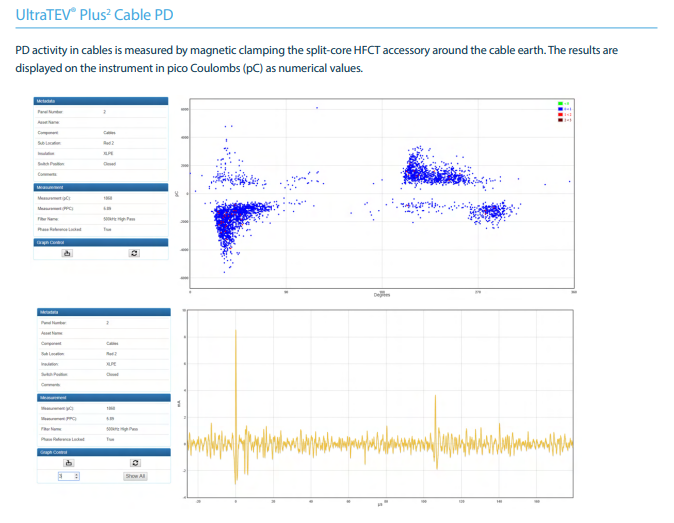
Task: Click the number stepper field showing 3
Action: click(x=69, y=476)
